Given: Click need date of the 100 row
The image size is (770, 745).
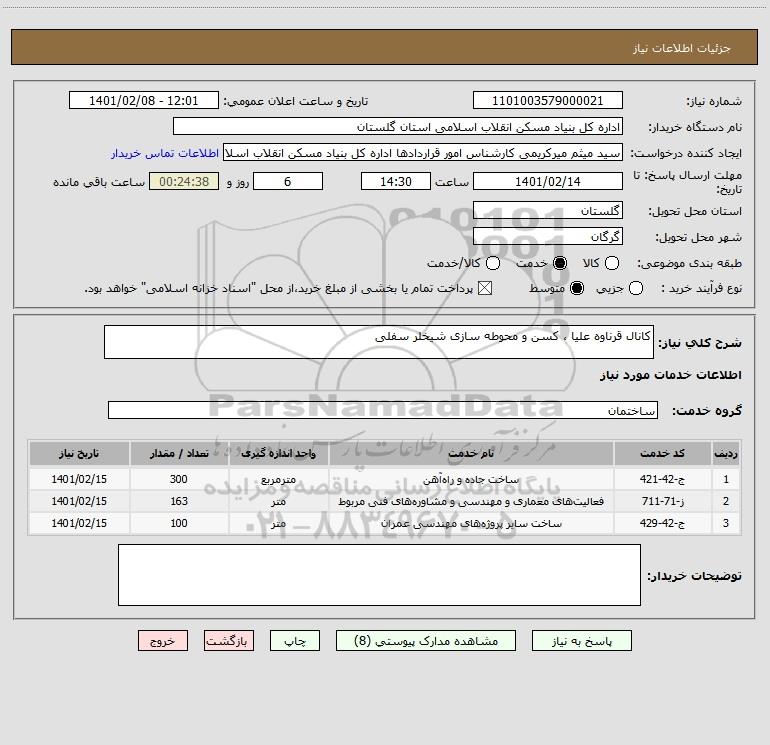Looking at the screenshot, I should point(79,524).
